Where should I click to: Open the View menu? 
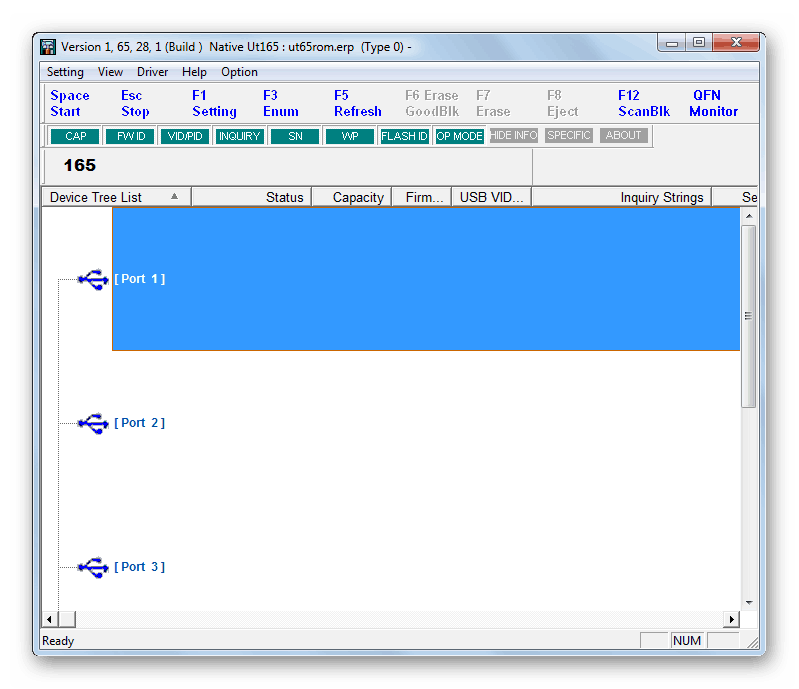tap(110, 72)
